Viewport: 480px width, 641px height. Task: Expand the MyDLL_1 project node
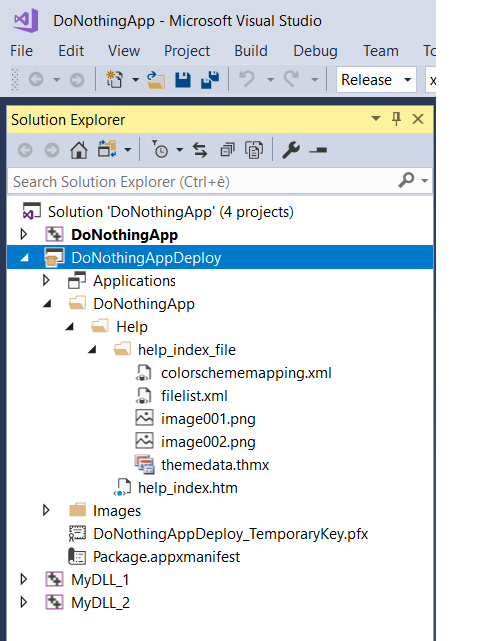[24, 579]
